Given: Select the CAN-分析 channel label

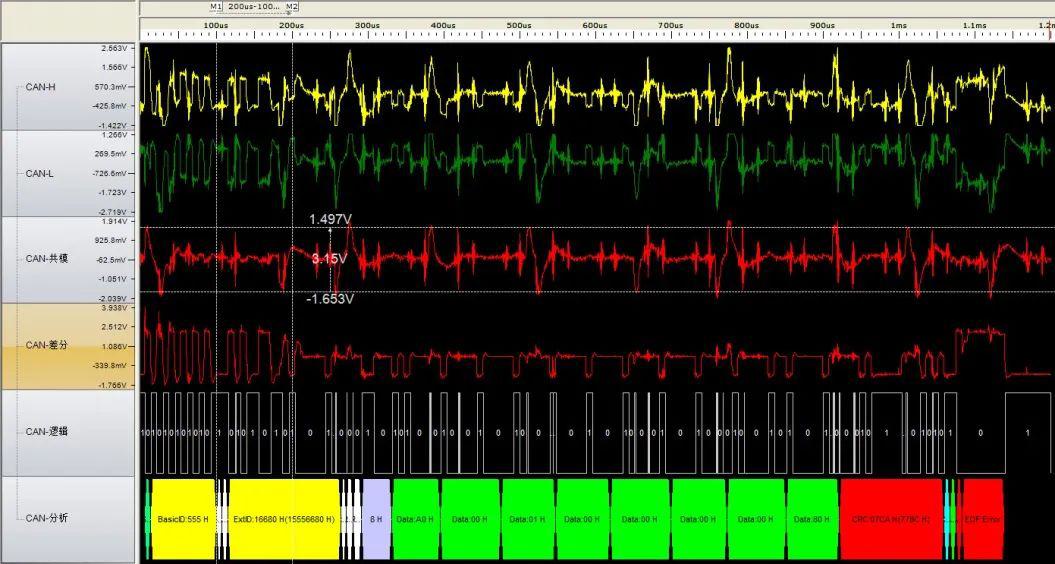Looking at the screenshot, I should pos(47,518).
